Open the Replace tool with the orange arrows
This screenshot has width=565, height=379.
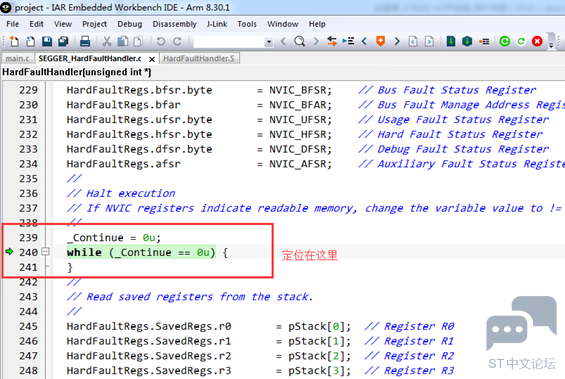coord(332,41)
